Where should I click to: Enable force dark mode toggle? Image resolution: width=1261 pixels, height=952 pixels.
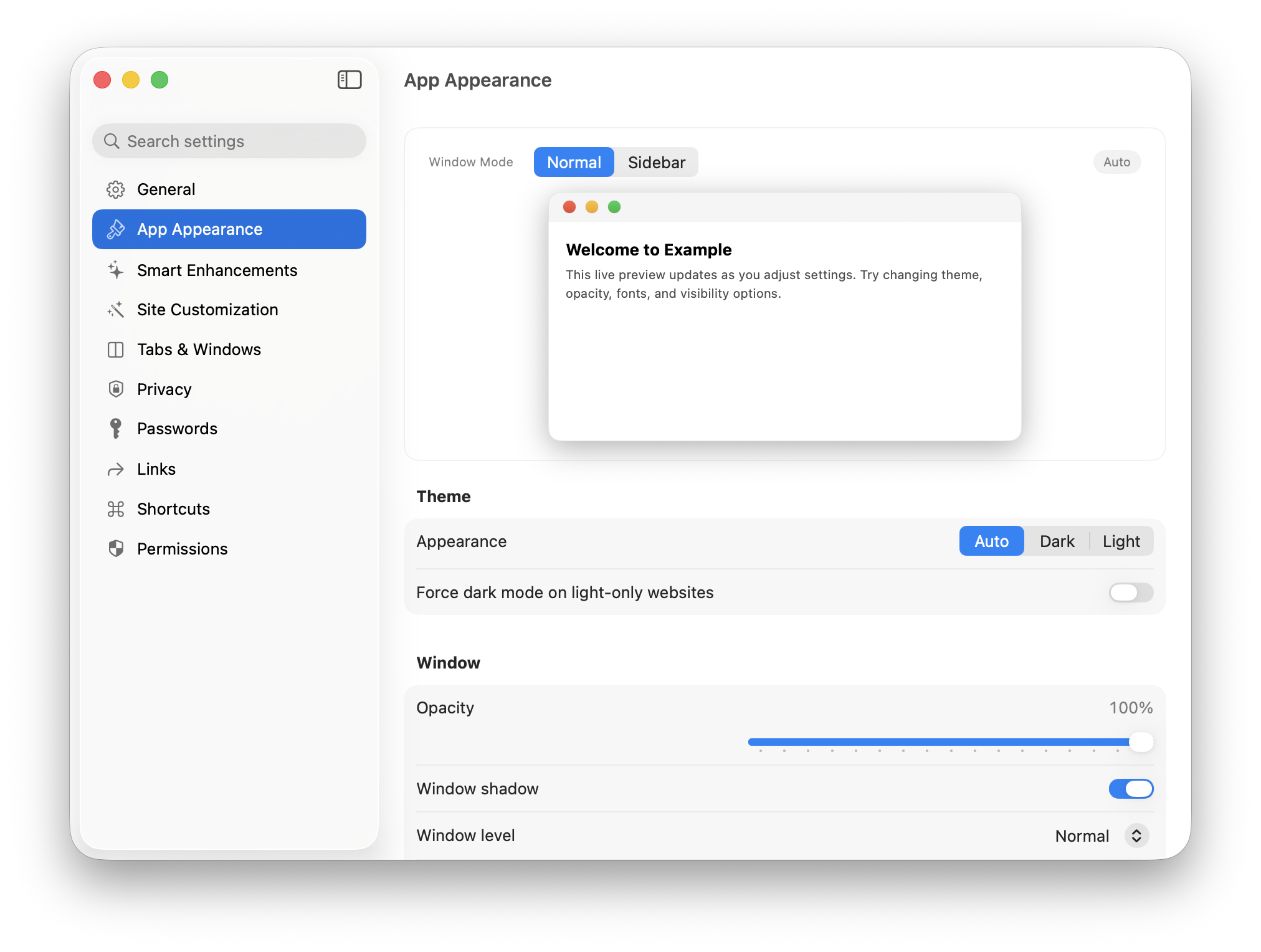click(1131, 593)
